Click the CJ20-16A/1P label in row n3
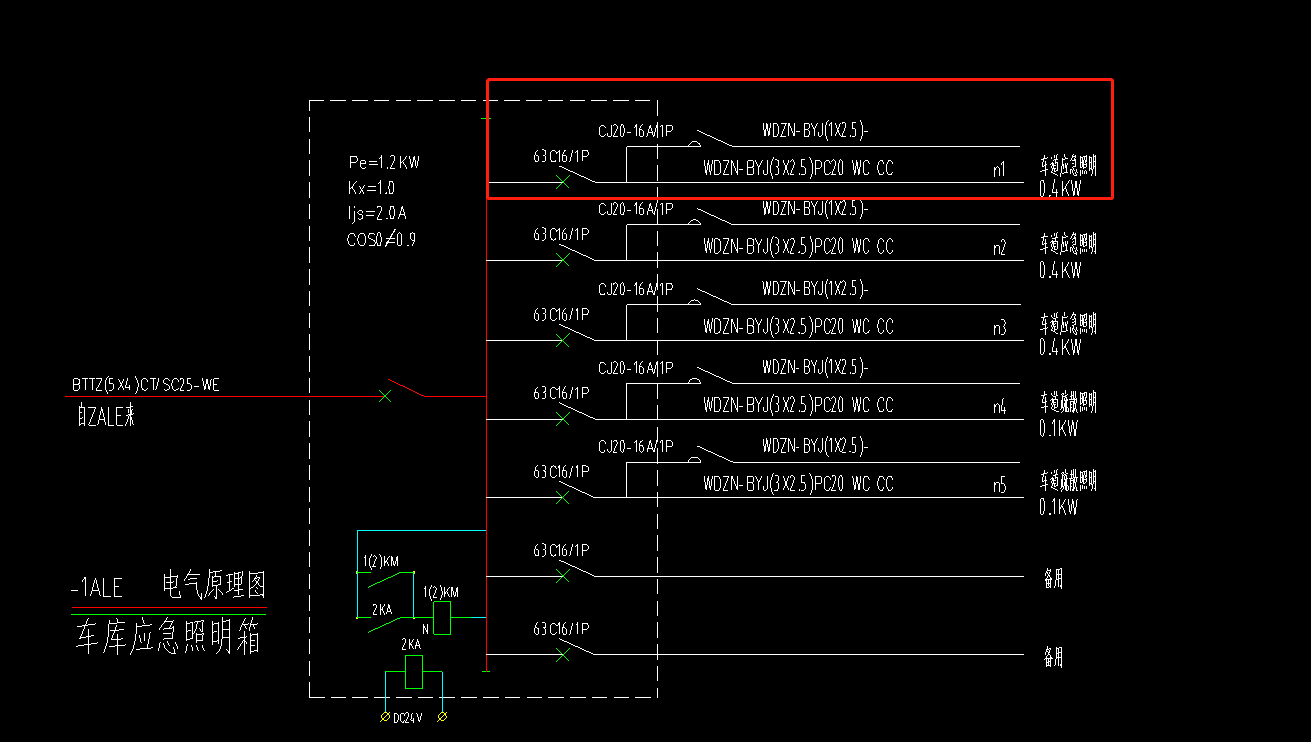Viewport: 1311px width, 742px height. click(636, 289)
